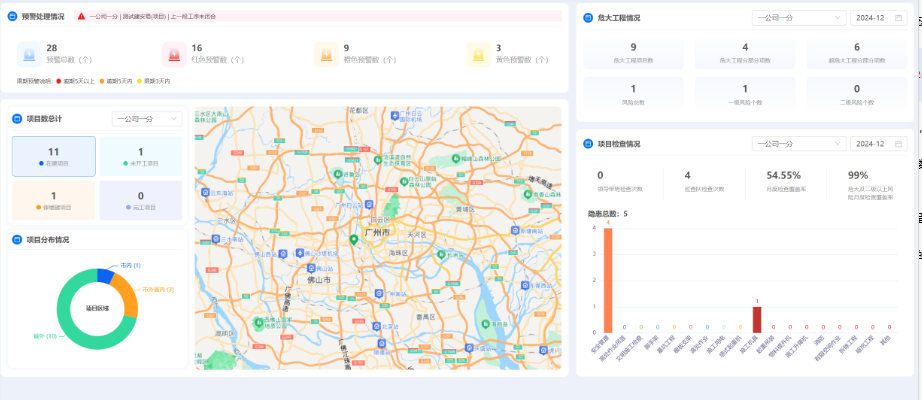Open the company dropdown in 项目数总计 panel
The image size is (922, 400).
click(x=147, y=119)
